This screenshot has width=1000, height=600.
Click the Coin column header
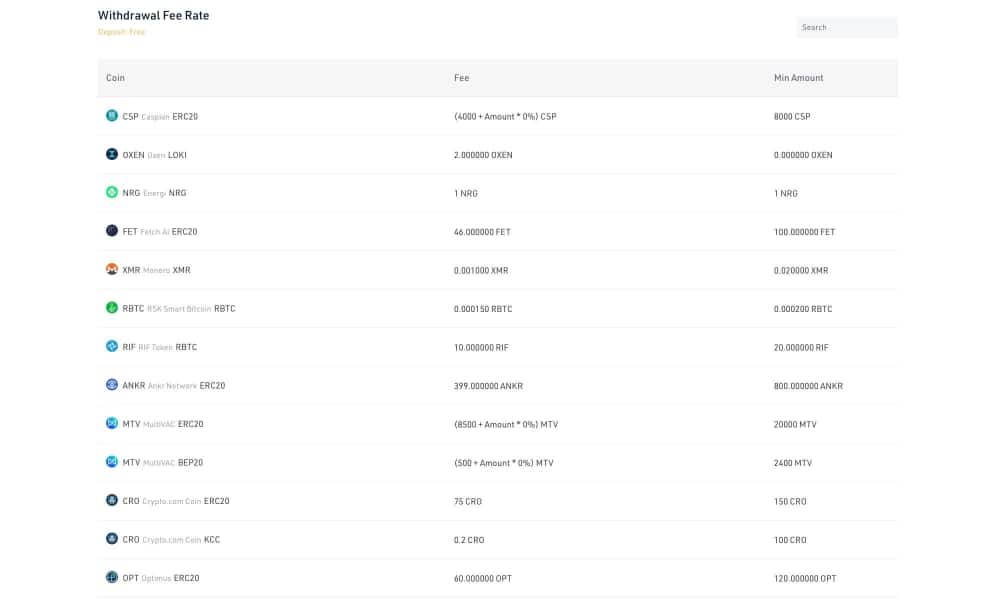[x=115, y=78]
